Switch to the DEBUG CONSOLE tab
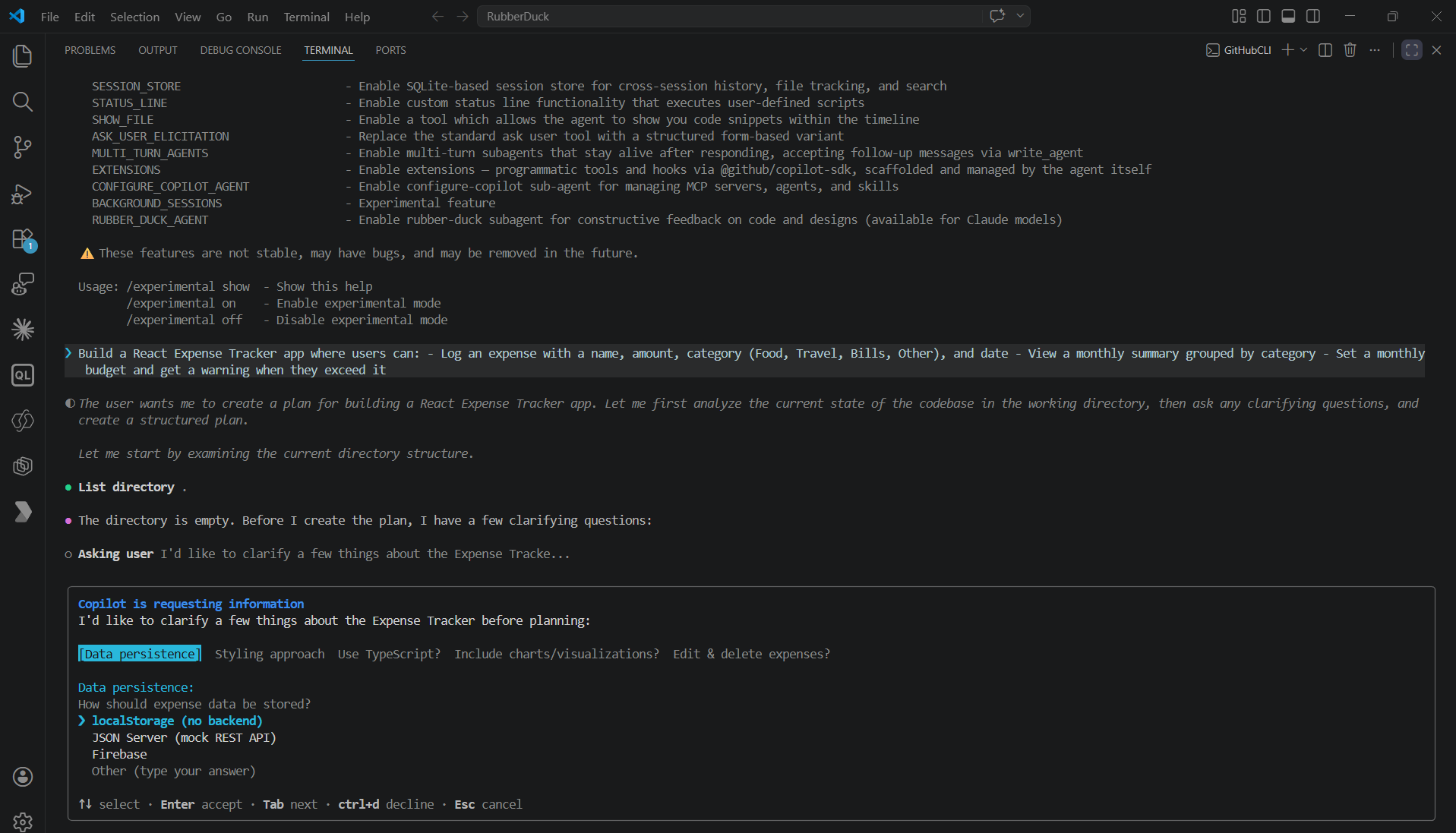 (x=241, y=50)
